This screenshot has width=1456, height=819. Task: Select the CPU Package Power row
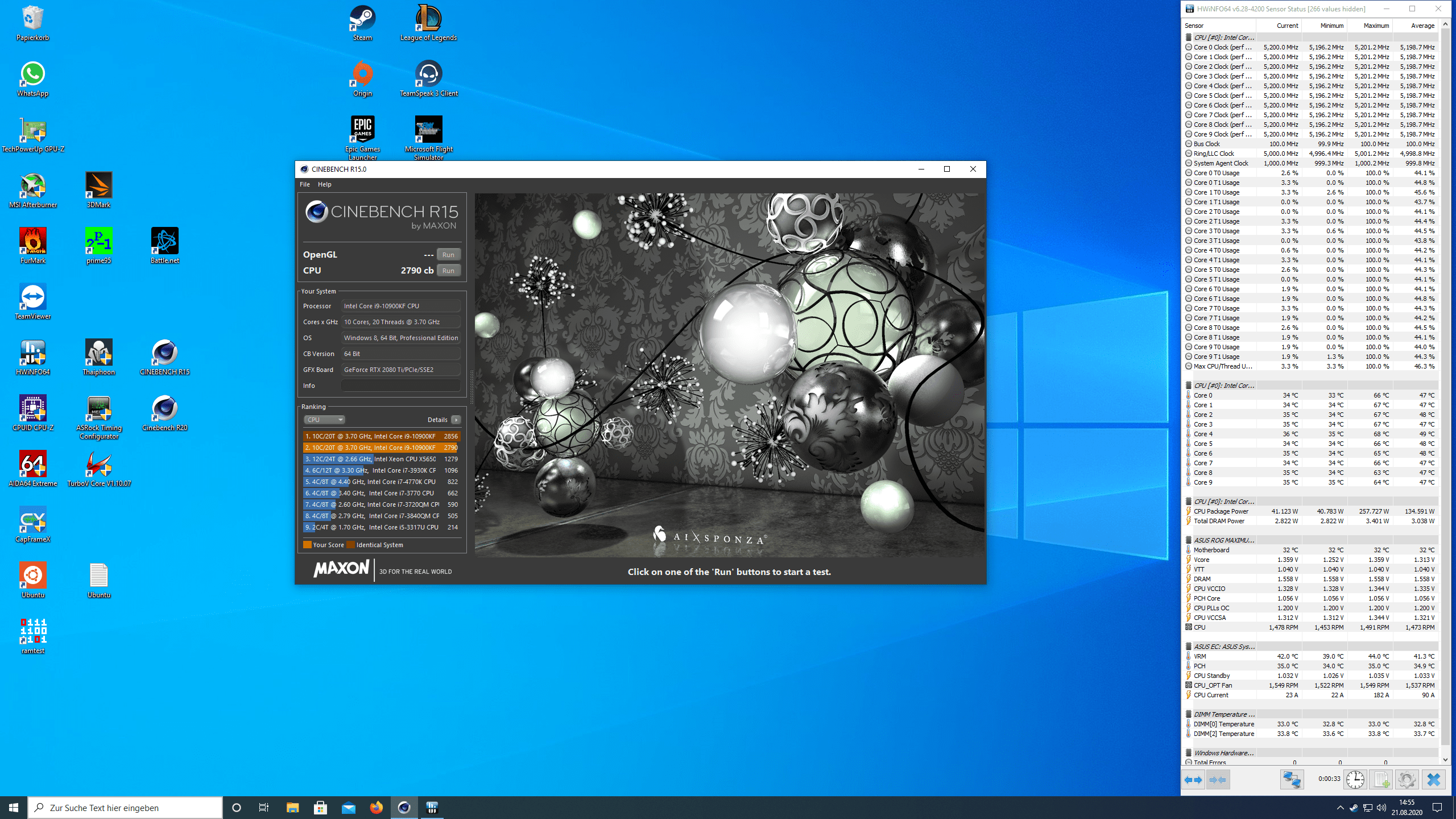coord(1310,511)
